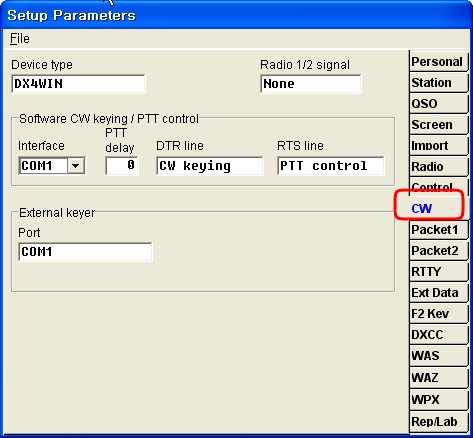Click the Interface COM1 combo box text

coord(43,166)
